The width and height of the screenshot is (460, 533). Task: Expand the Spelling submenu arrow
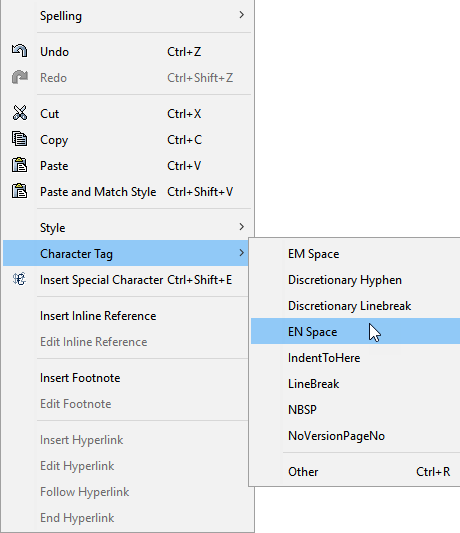[241, 15]
